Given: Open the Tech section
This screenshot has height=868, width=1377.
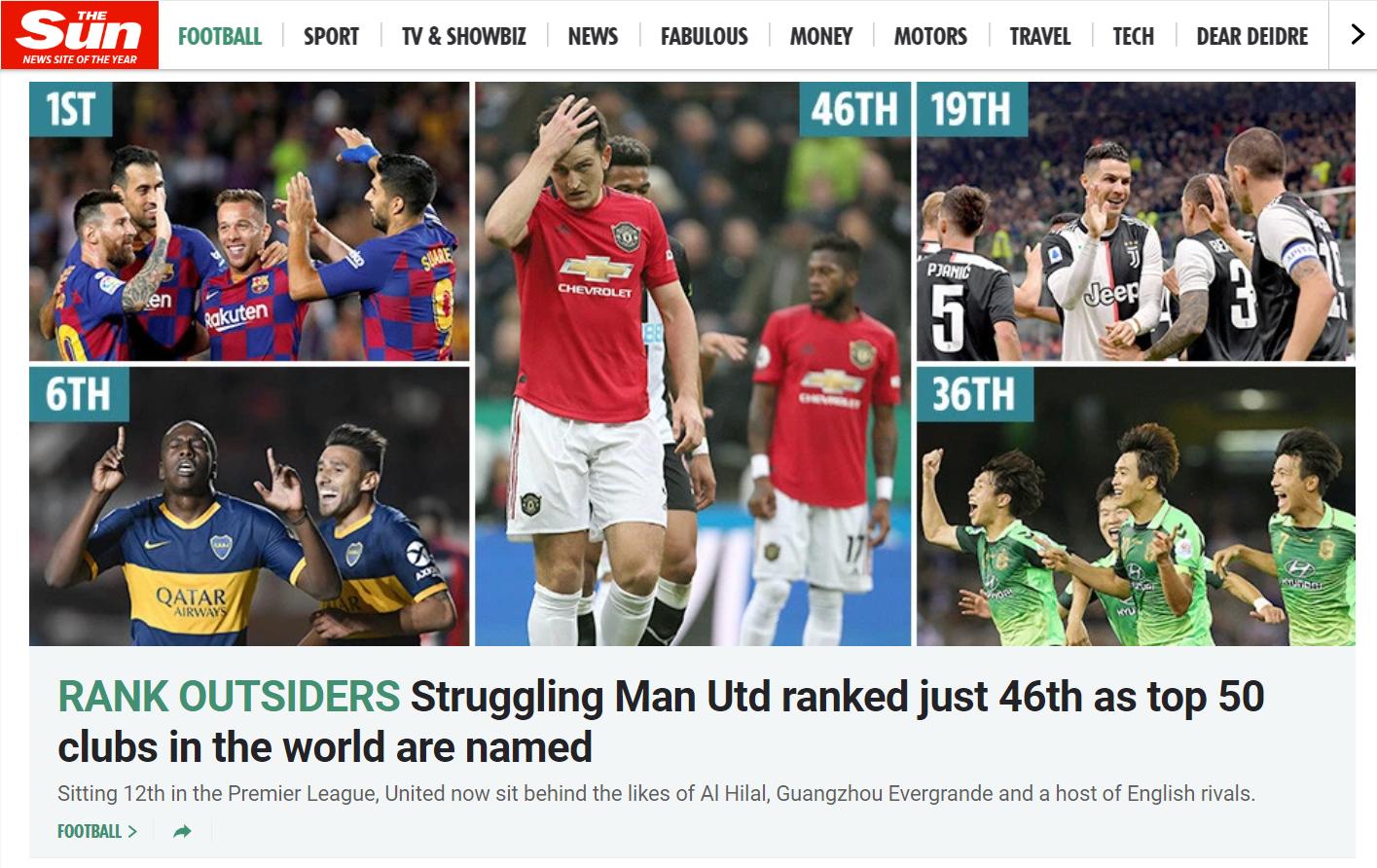Looking at the screenshot, I should (1134, 36).
